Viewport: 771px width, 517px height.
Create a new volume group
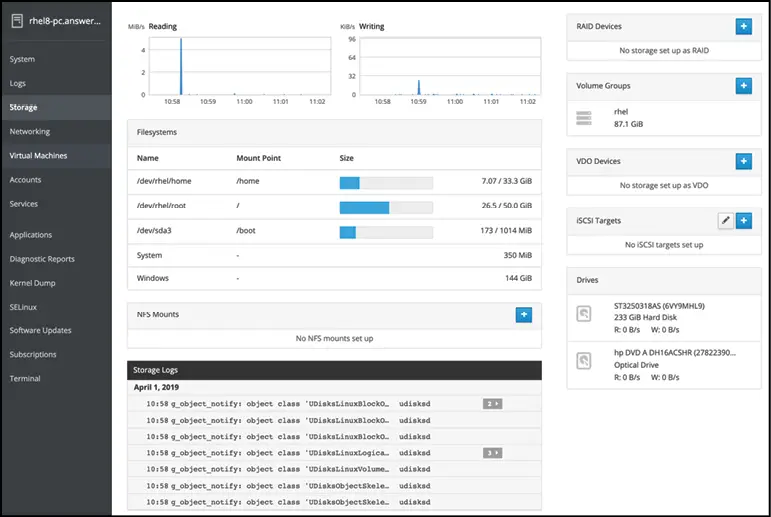pyautogui.click(x=743, y=86)
